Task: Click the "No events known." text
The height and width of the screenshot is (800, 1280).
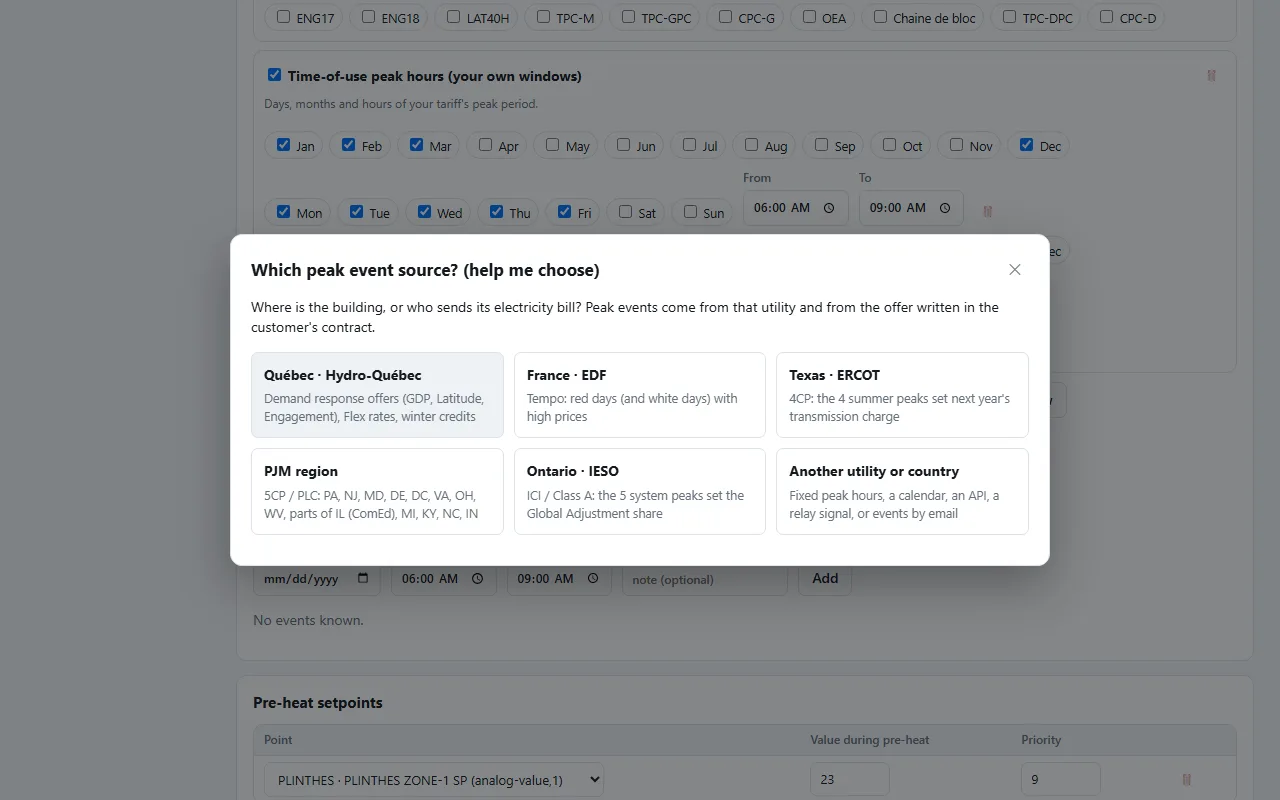Action: coord(308,620)
